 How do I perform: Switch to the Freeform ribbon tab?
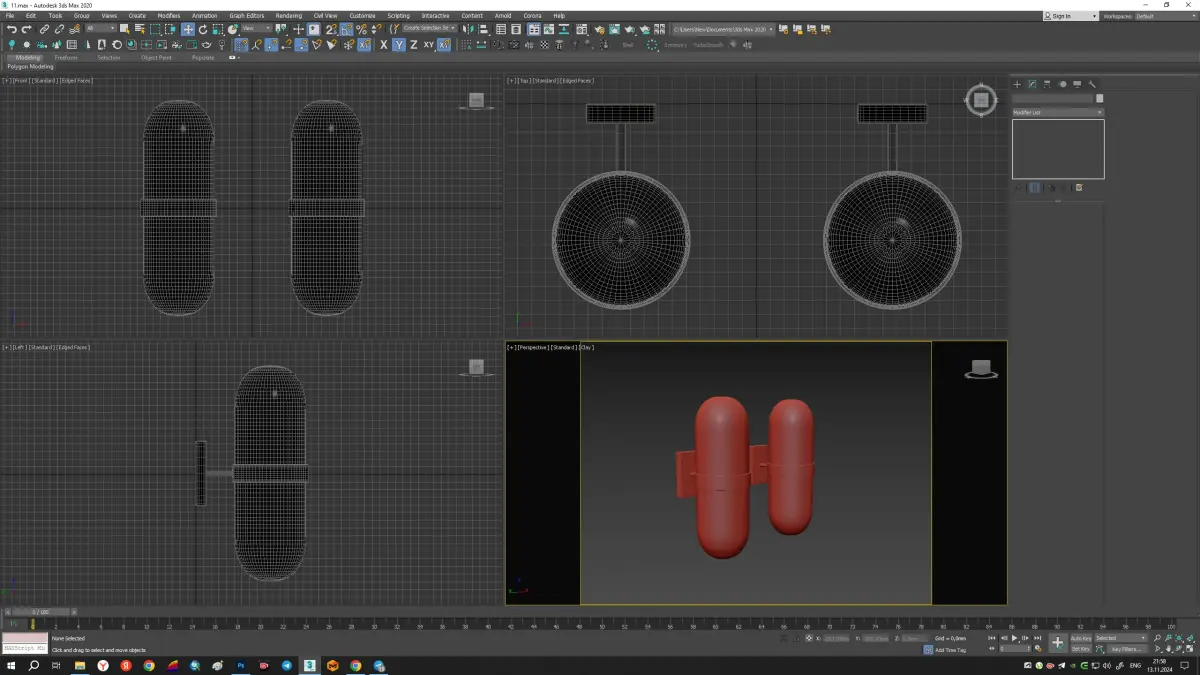click(66, 57)
